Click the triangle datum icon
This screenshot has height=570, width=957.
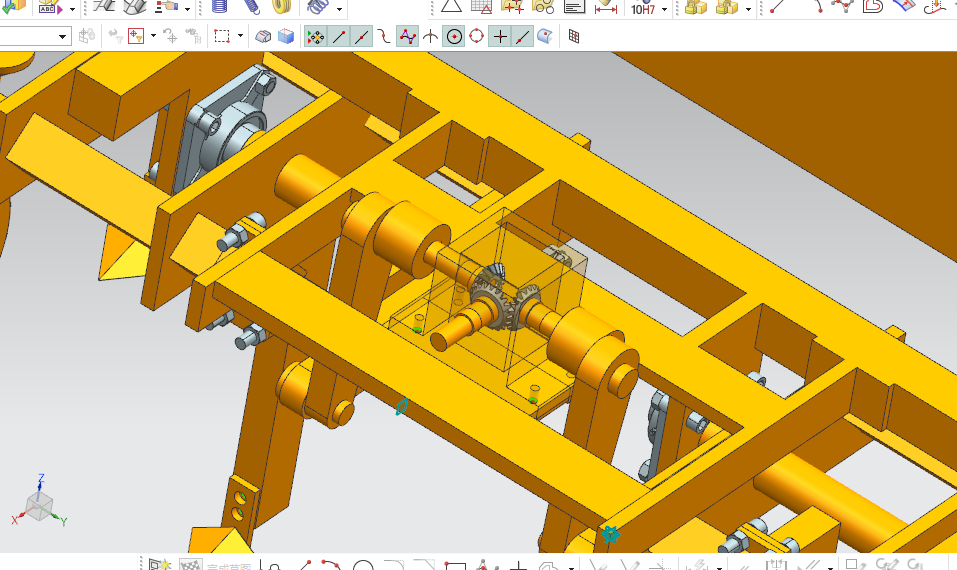coord(451,7)
